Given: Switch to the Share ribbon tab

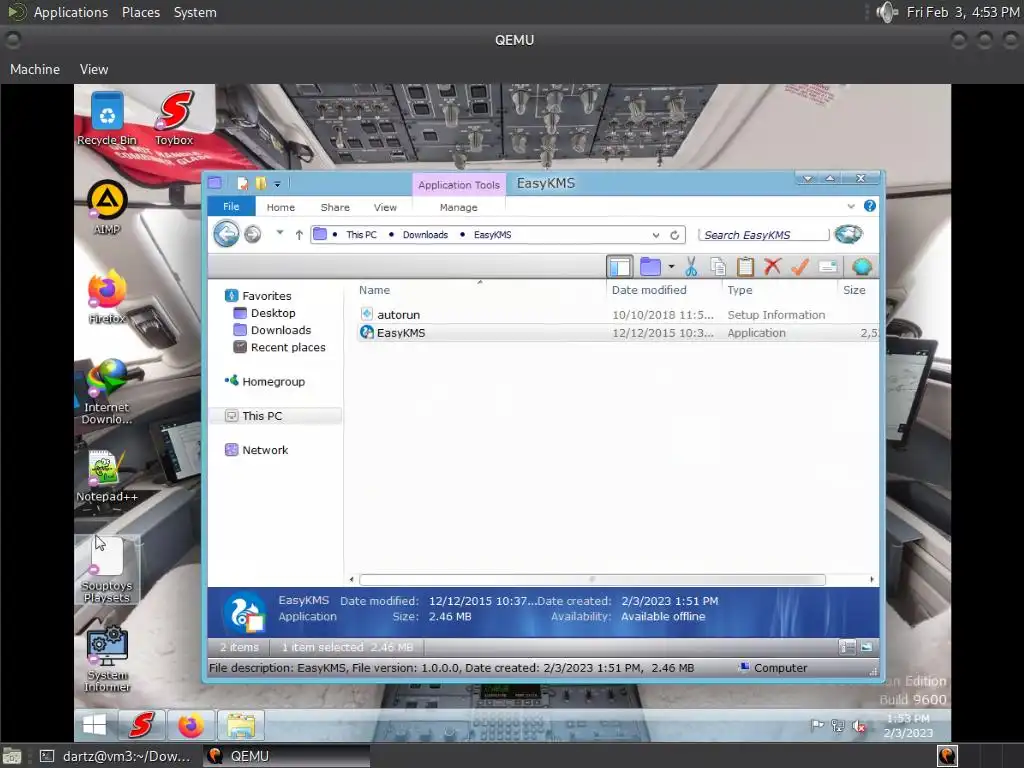Looking at the screenshot, I should pyautogui.click(x=335, y=207).
